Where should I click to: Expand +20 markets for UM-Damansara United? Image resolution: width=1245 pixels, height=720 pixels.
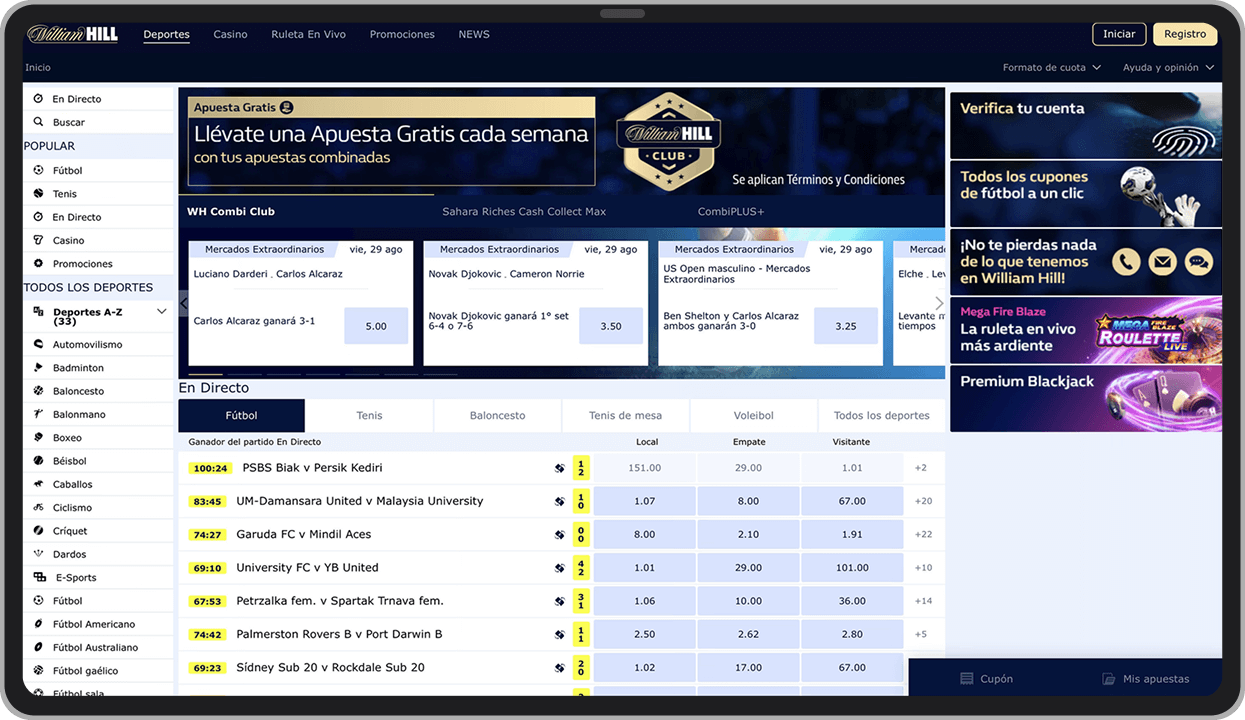click(x=924, y=501)
